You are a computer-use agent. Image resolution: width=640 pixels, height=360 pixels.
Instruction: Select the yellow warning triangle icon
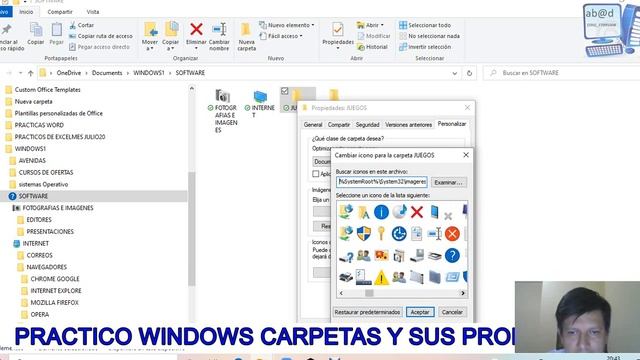(x=381, y=278)
